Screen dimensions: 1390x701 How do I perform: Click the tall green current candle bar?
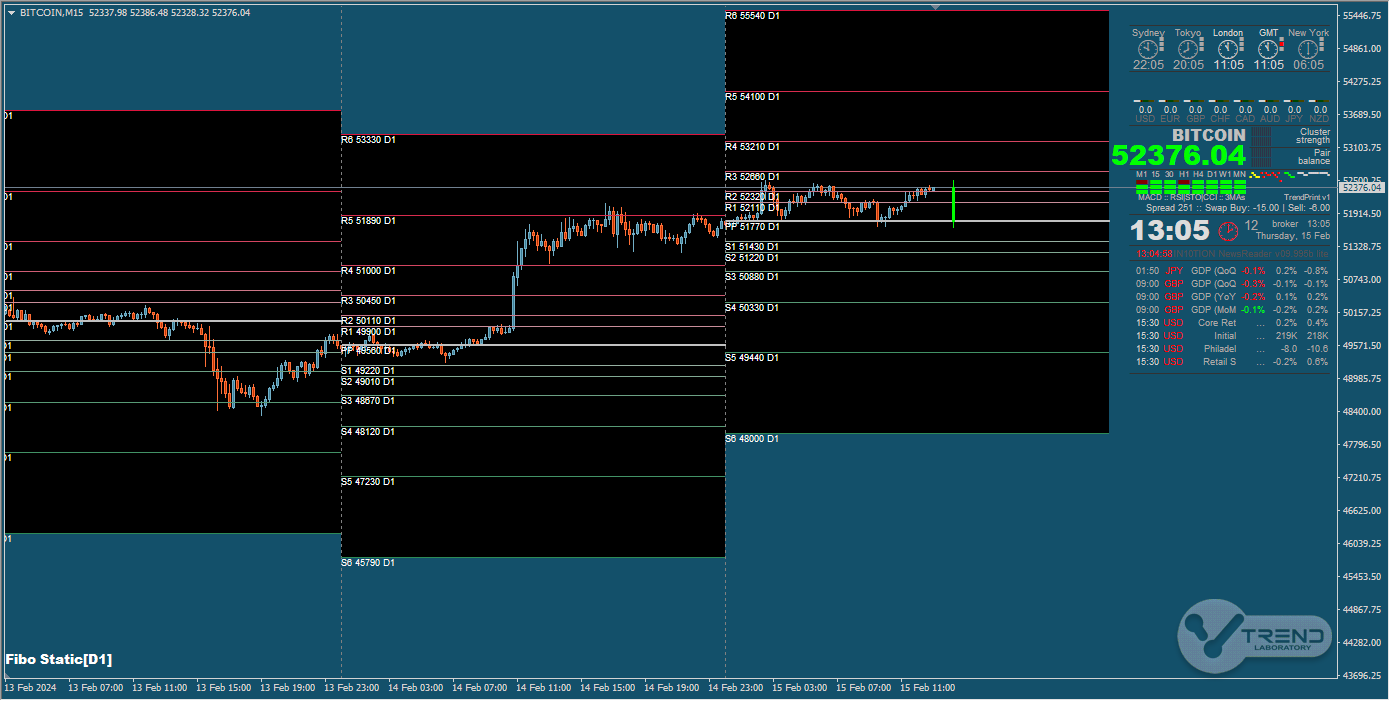point(954,204)
